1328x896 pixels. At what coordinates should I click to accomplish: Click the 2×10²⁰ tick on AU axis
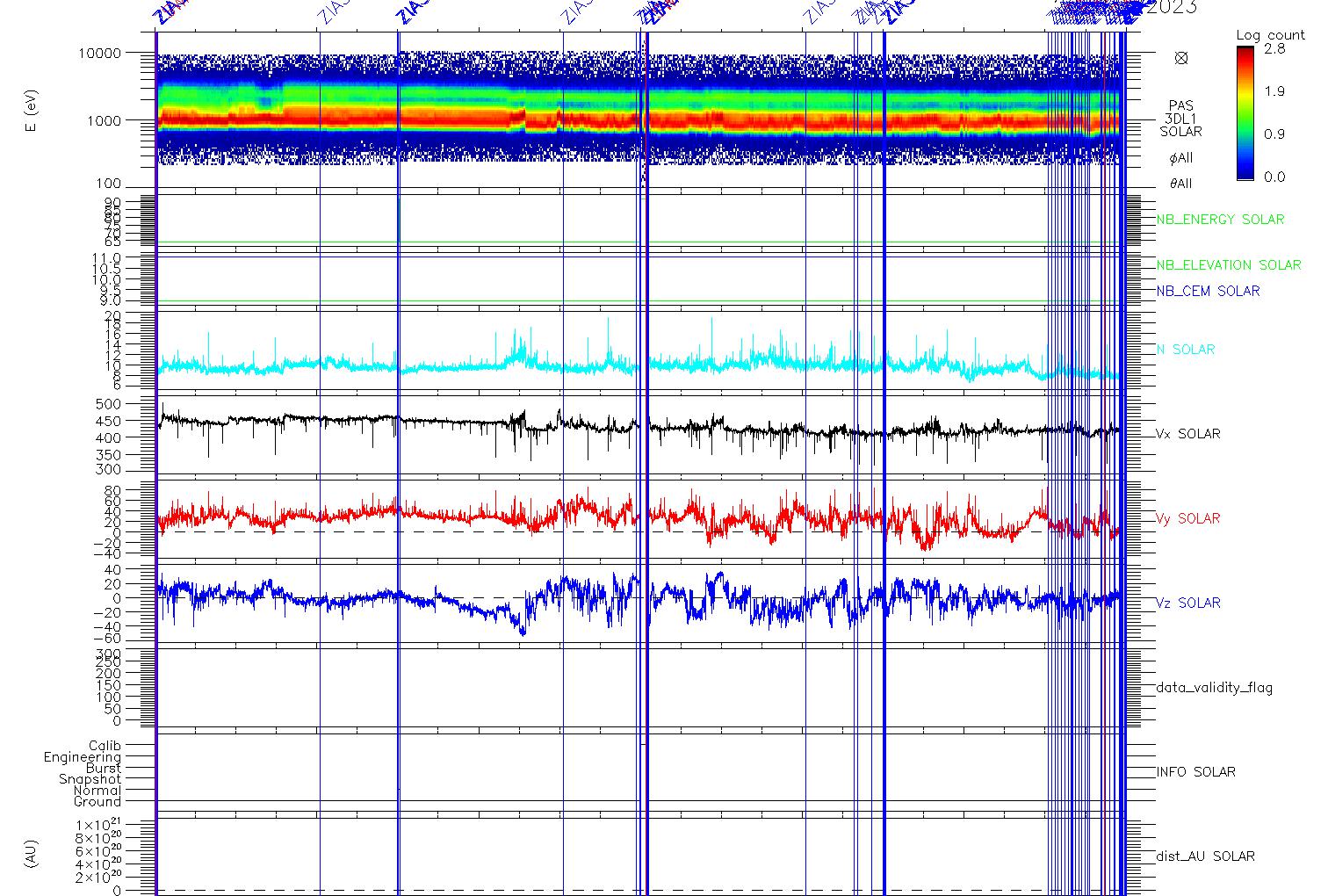tap(99, 878)
